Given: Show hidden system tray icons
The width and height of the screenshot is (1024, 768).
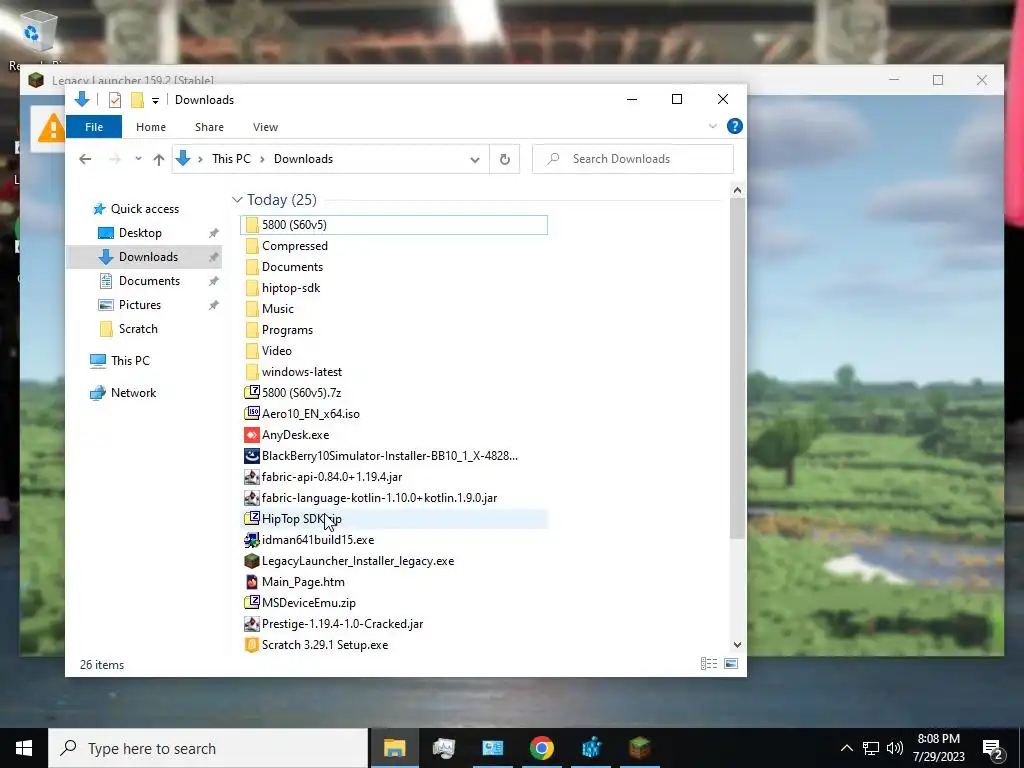Looking at the screenshot, I should click(x=846, y=748).
